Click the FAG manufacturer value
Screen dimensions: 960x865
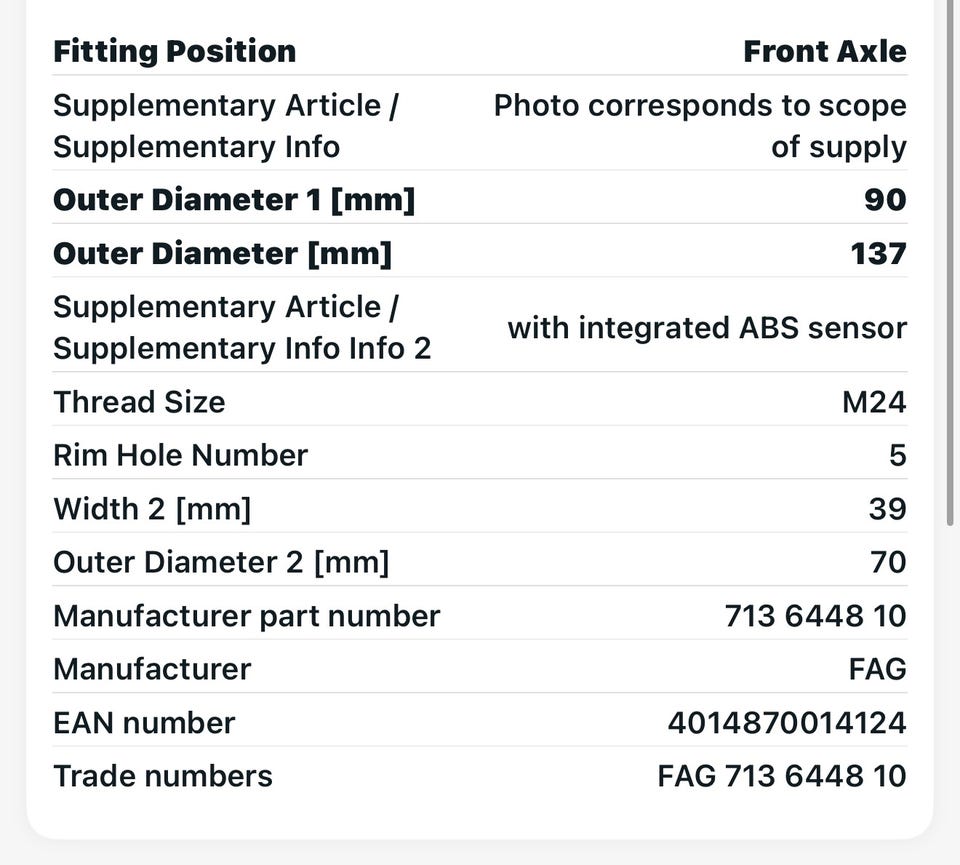tap(877, 669)
